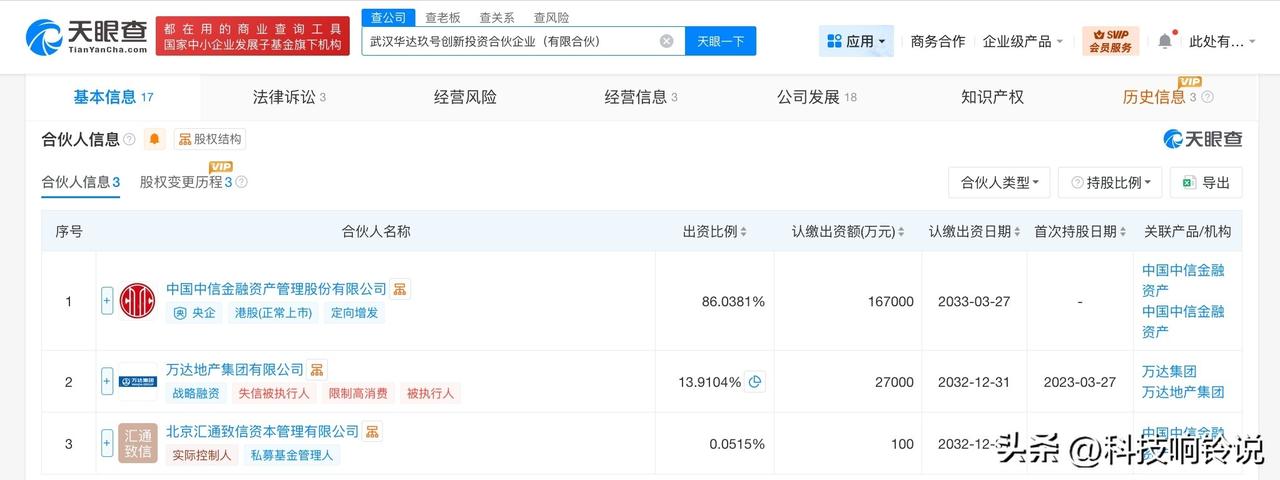Open the TianYanCha logo homepage
Screen dimensions: 1280x480
point(84,36)
